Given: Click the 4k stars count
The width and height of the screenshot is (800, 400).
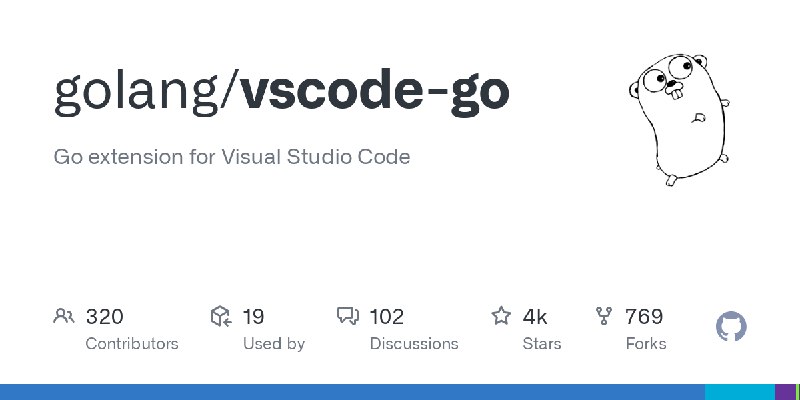Looking at the screenshot, I should (535, 317).
